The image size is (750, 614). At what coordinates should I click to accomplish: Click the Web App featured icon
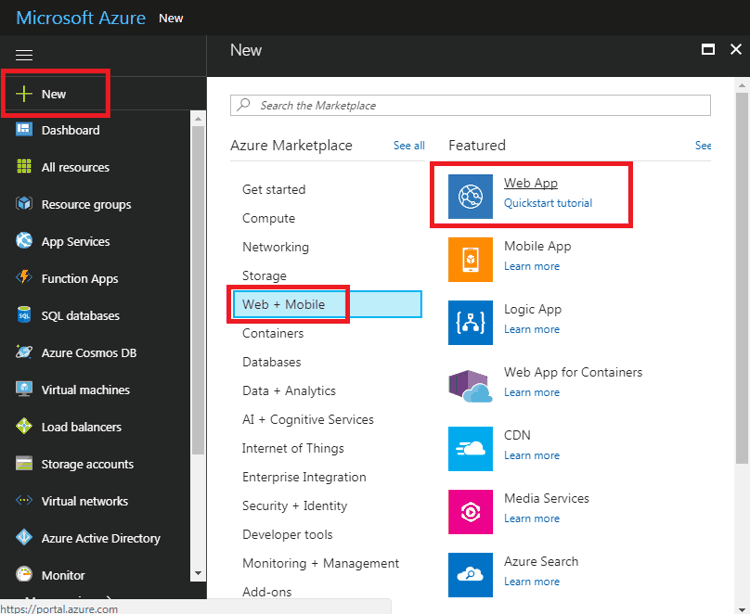(470, 196)
